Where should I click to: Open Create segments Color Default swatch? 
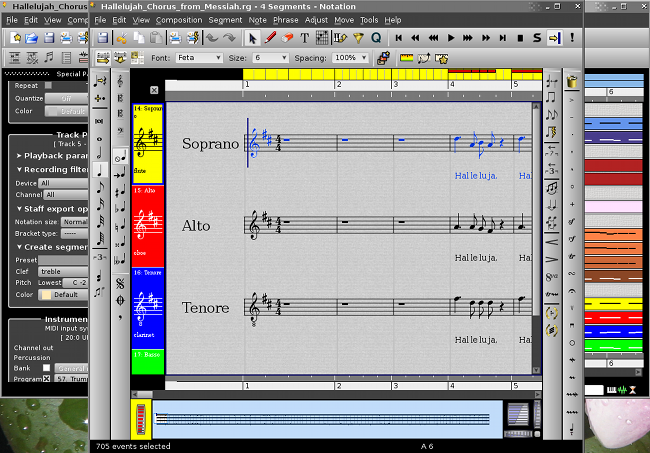tap(63, 295)
